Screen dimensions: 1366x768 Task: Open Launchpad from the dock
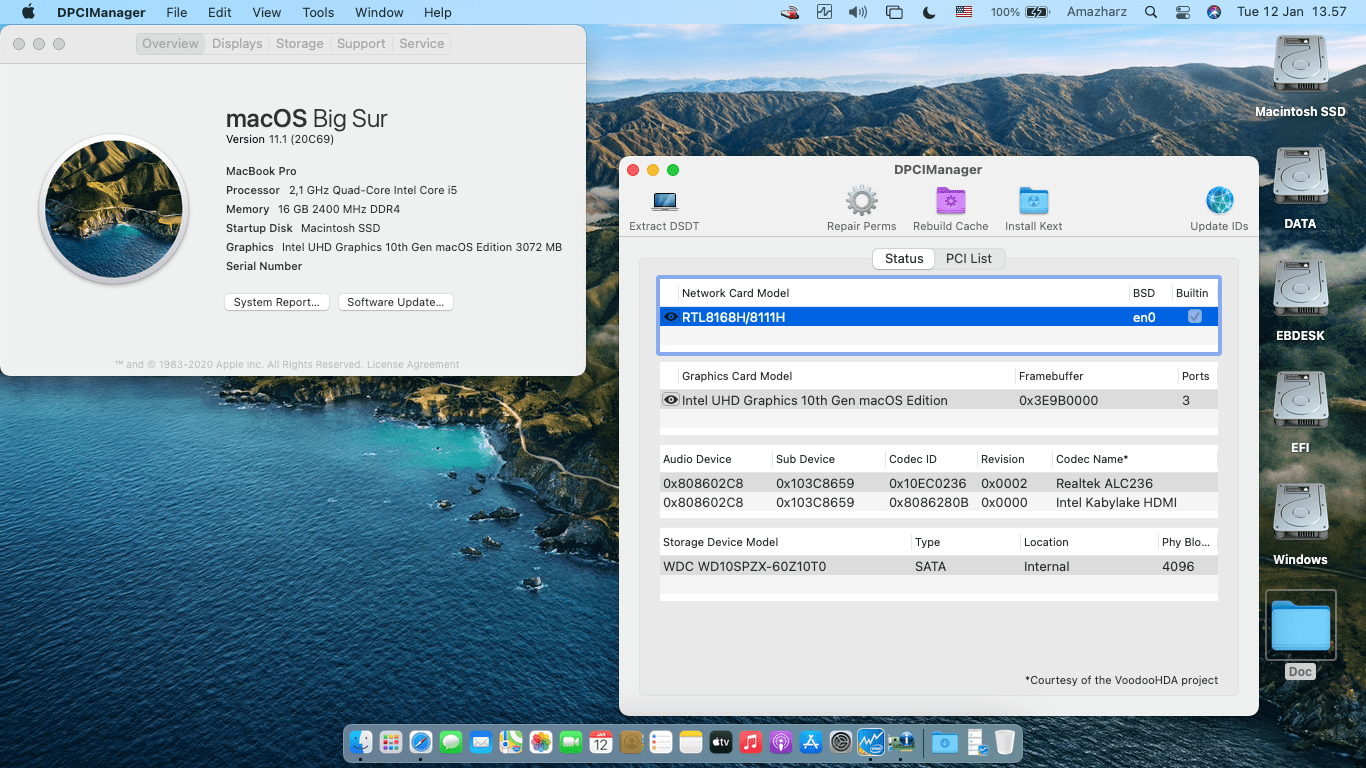coord(391,742)
